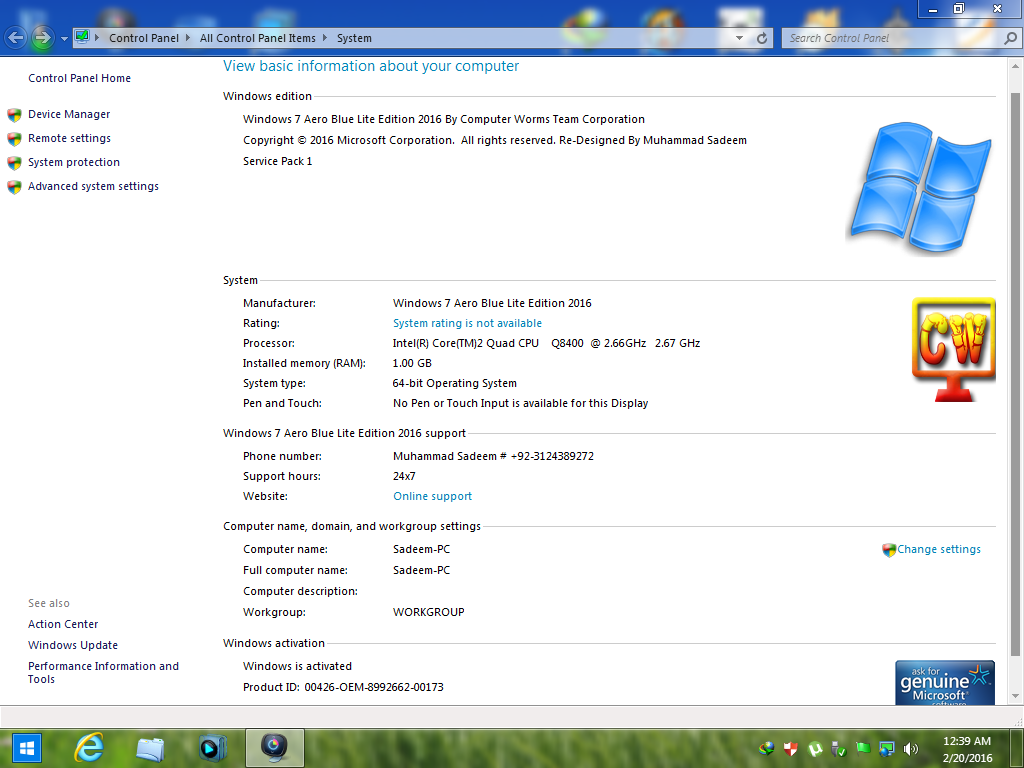Screen dimensions: 1024x768
Task: Click the computer name Sadeem-PC value
Action: click(421, 549)
